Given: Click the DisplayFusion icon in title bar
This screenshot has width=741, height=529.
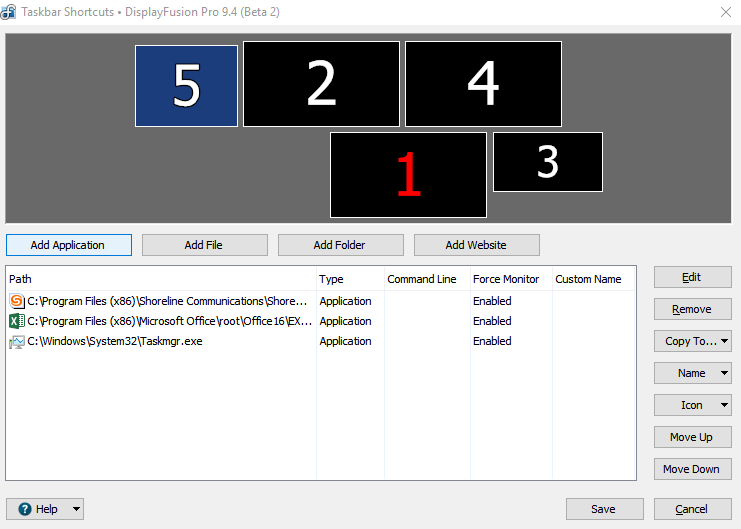Looking at the screenshot, I should (x=9, y=12).
